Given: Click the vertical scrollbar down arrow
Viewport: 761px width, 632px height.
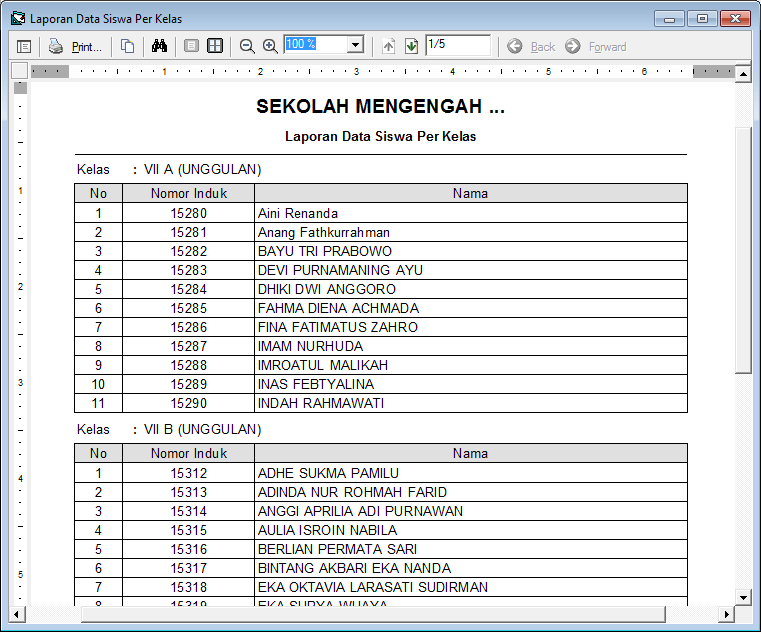Looking at the screenshot, I should coord(743,598).
